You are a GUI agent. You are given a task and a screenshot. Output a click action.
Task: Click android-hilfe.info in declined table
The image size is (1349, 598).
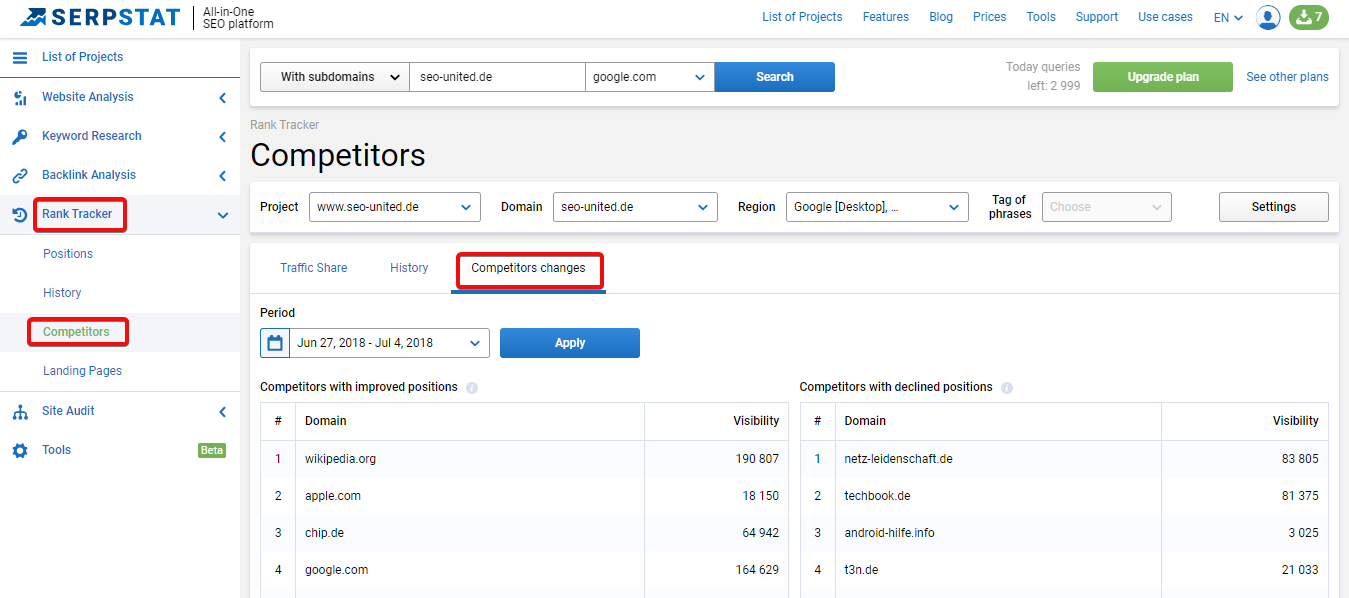coord(889,533)
